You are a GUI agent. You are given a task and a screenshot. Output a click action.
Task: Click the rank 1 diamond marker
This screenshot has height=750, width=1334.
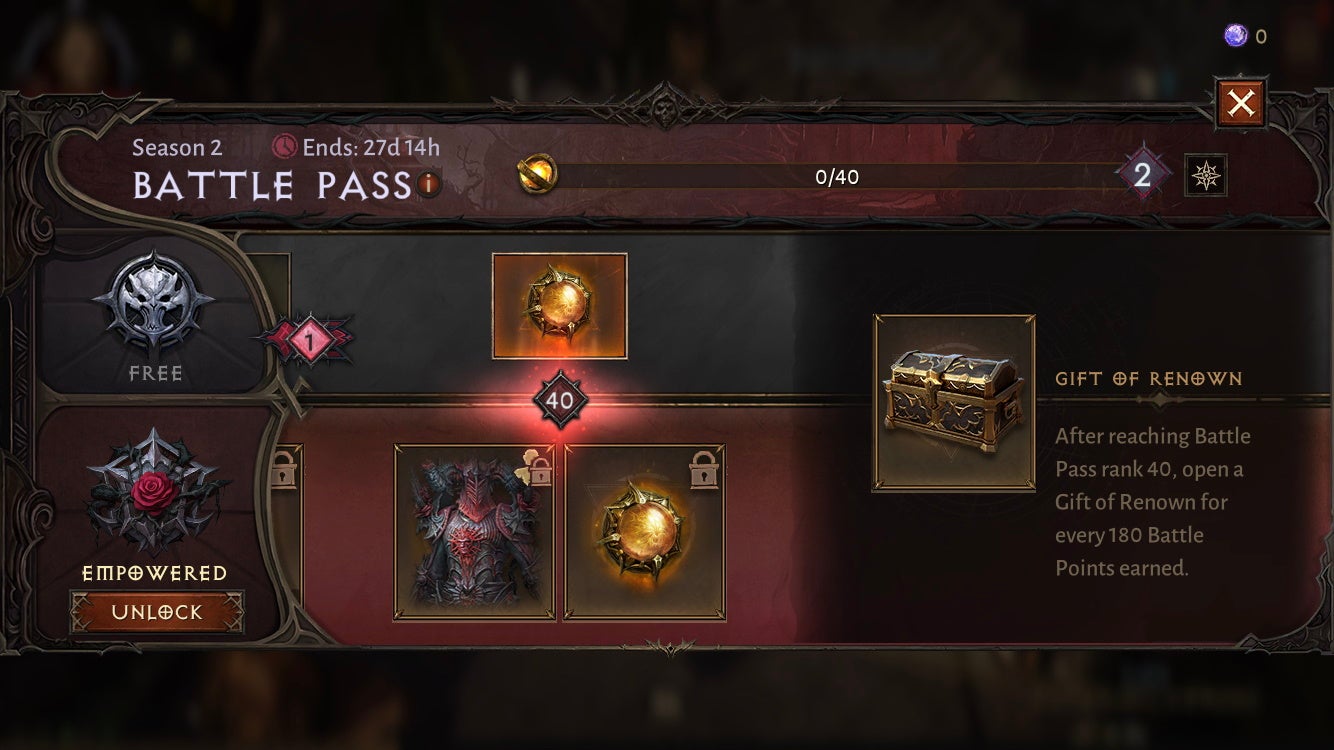pos(310,342)
